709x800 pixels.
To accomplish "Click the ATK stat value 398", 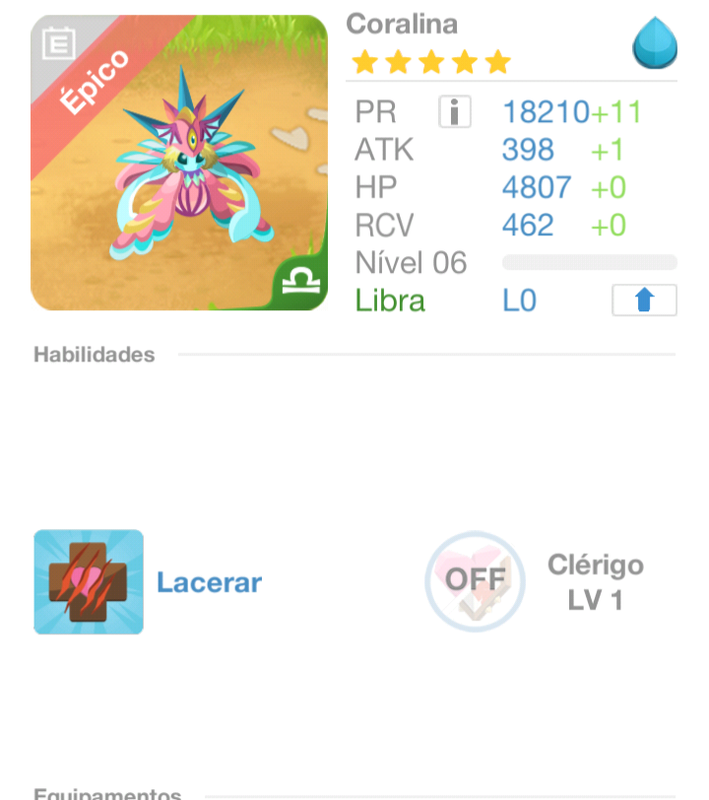I will [x=528, y=149].
